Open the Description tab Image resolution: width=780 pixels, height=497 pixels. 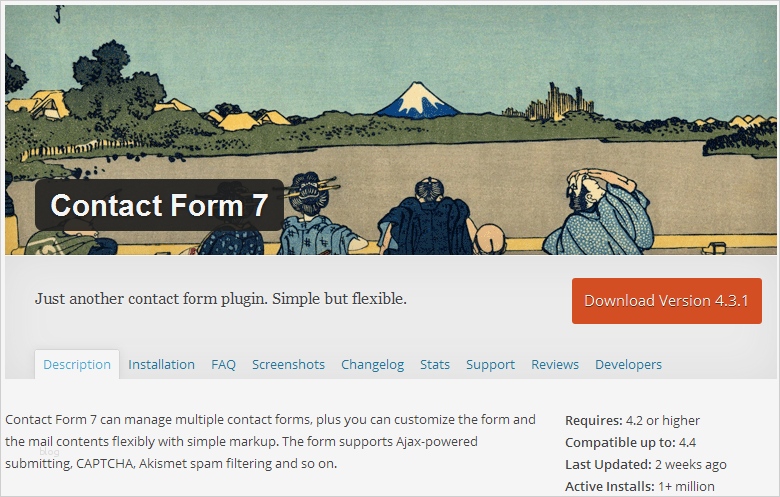coord(77,364)
